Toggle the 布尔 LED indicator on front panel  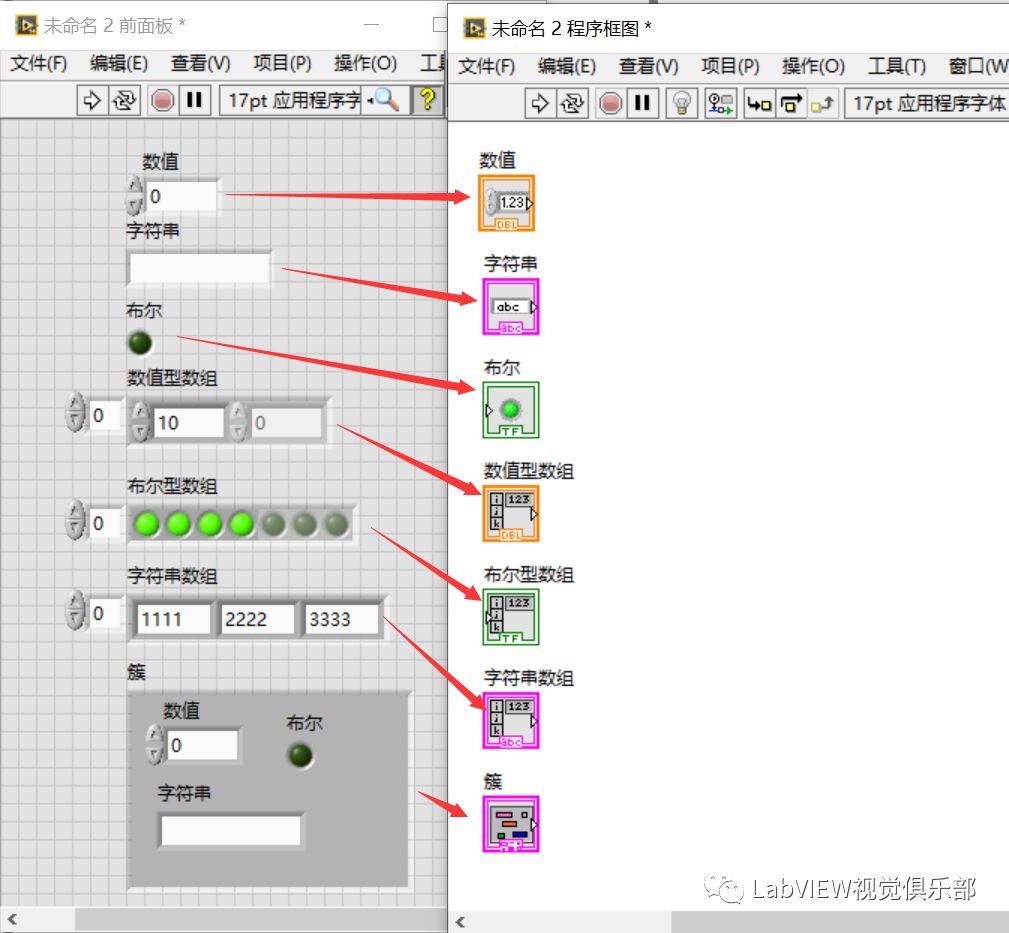tap(140, 343)
